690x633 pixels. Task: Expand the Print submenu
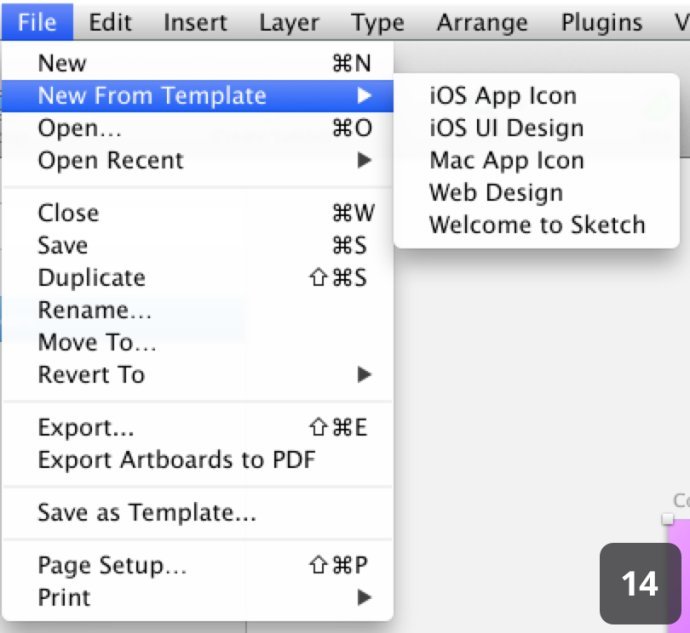point(197,597)
